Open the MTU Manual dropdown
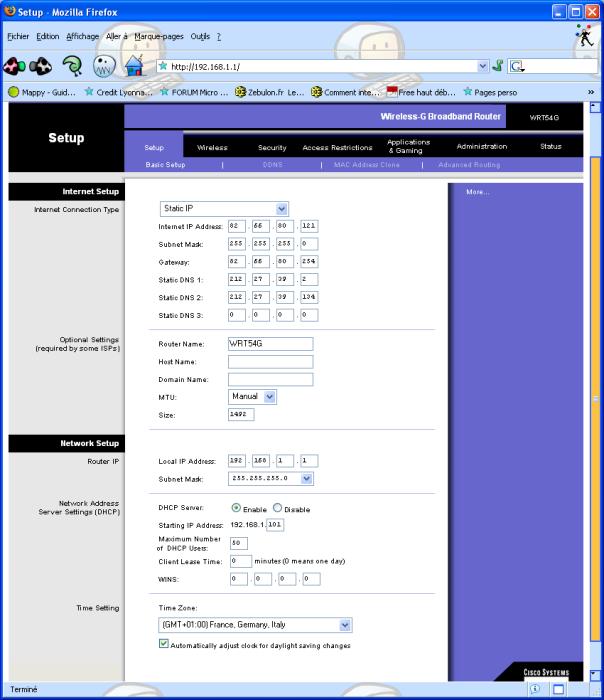 pos(252,396)
